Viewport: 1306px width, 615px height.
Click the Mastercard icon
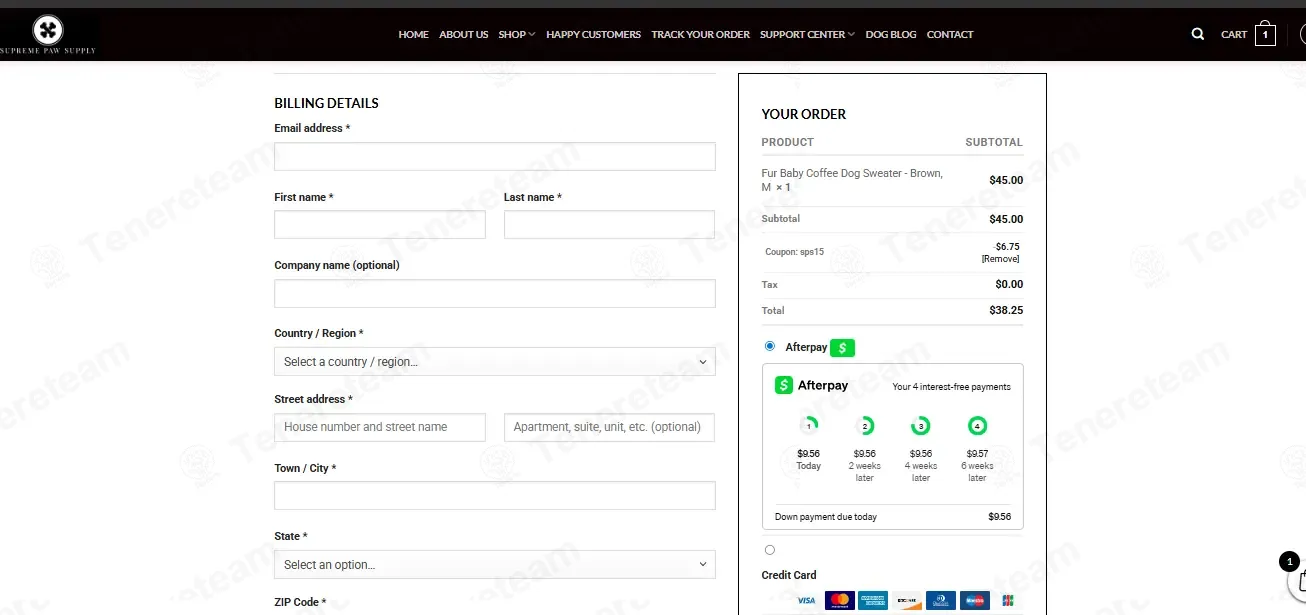[840, 601]
